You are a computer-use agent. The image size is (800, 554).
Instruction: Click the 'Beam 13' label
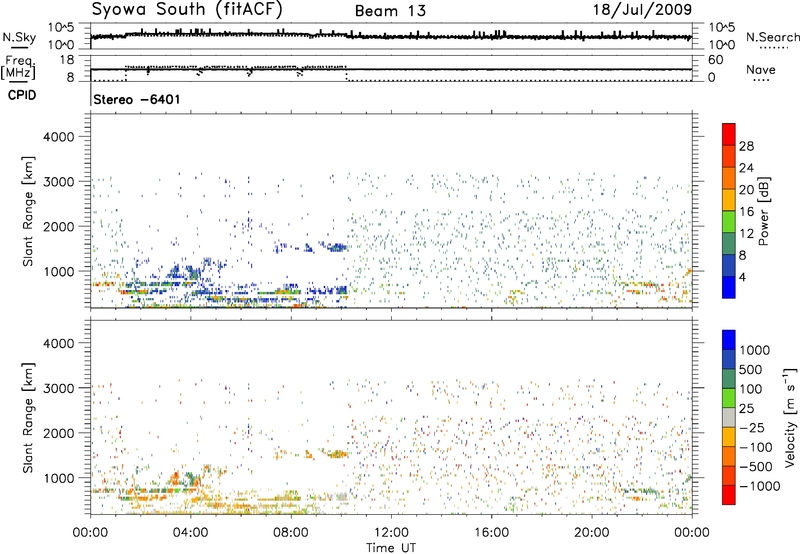[390, 11]
